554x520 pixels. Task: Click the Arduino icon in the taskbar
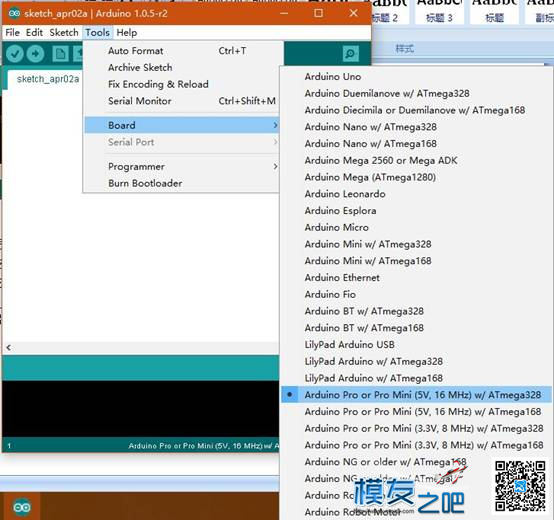point(22,507)
